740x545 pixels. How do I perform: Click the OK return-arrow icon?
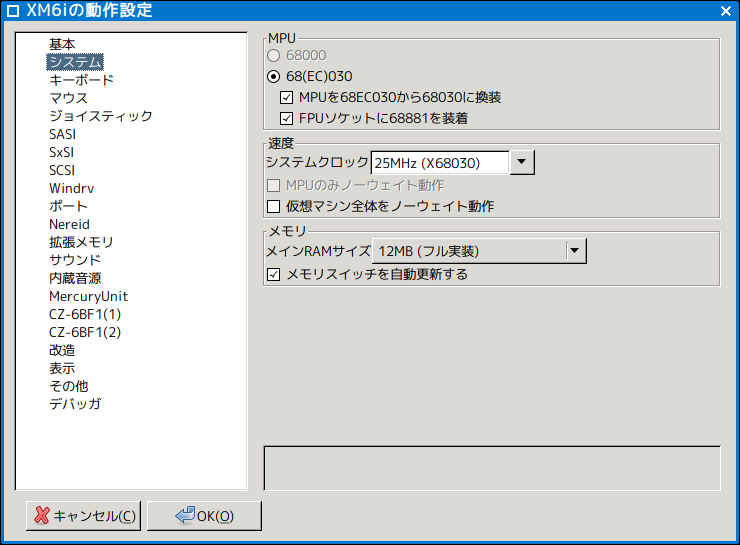coord(185,515)
